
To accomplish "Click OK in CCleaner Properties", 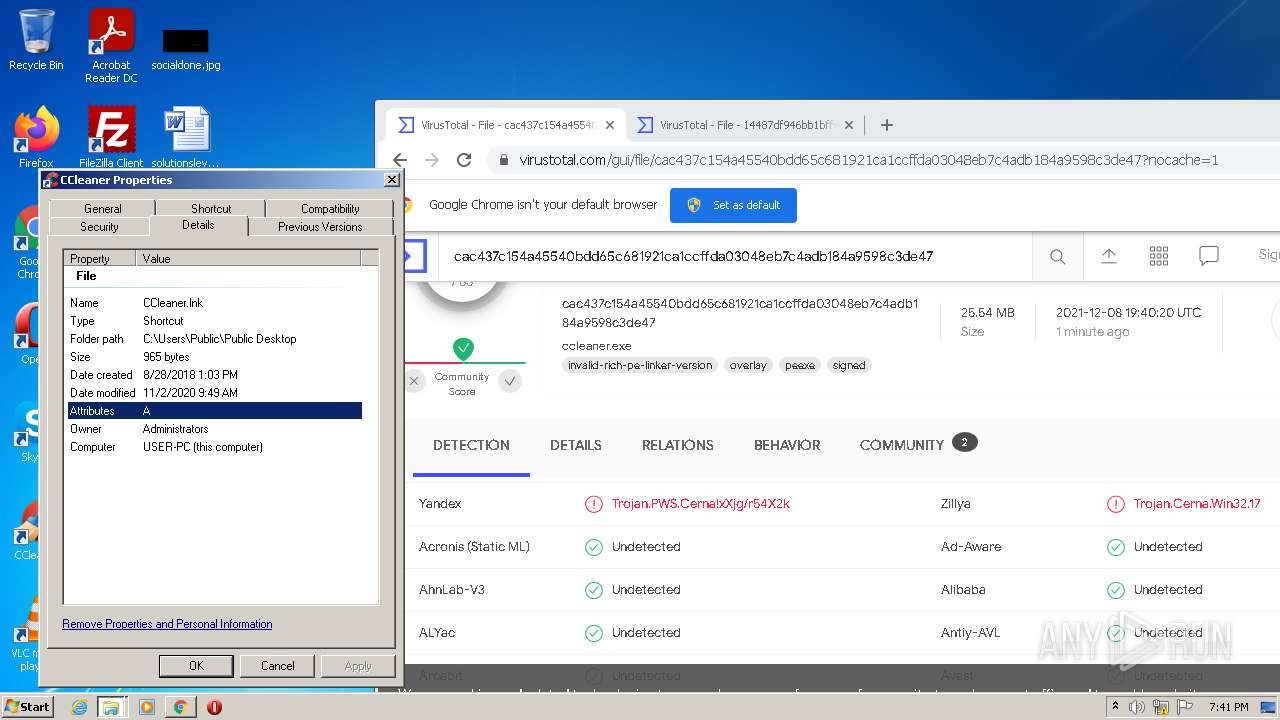I will point(196,666).
